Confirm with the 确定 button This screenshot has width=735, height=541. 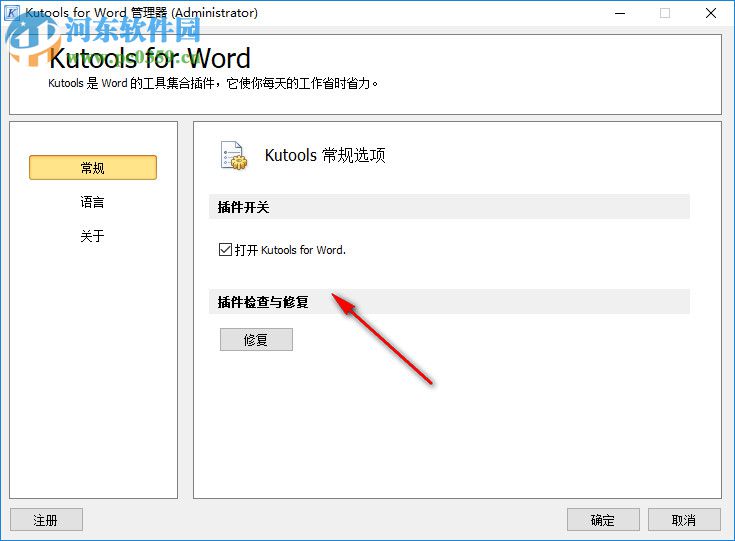pyautogui.click(x=603, y=520)
